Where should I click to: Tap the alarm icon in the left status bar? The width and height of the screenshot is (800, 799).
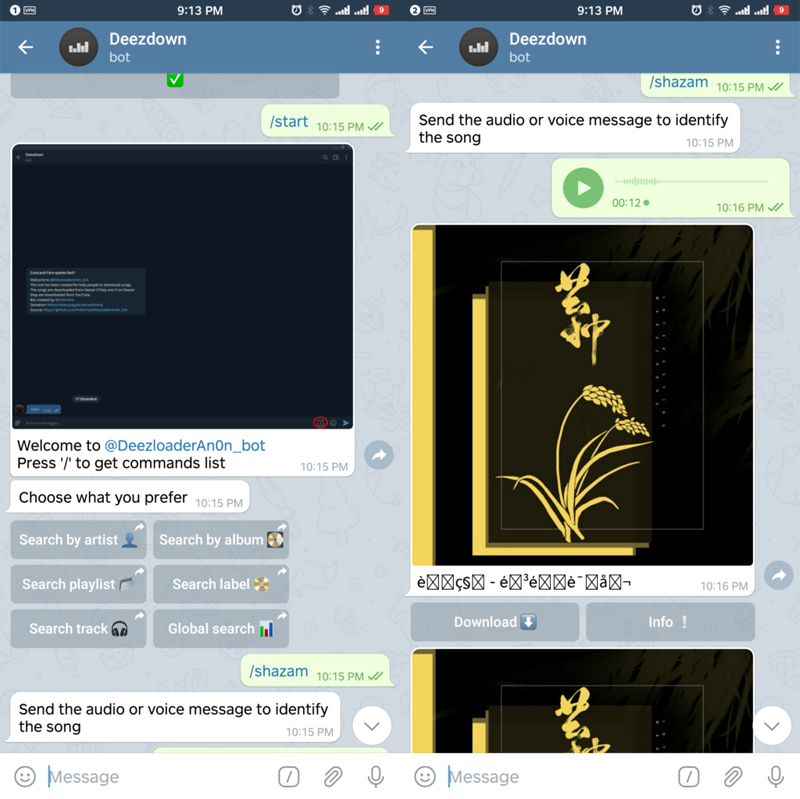click(x=296, y=10)
